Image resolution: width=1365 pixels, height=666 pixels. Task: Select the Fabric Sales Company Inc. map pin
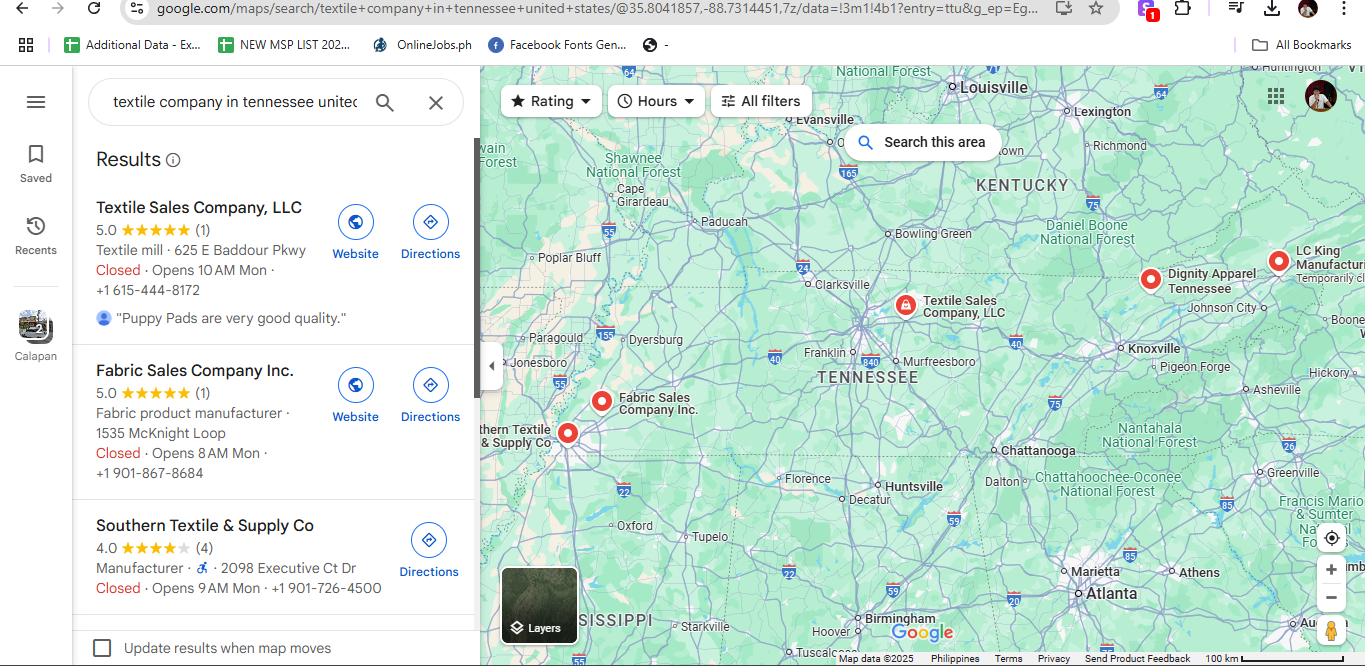tap(601, 401)
